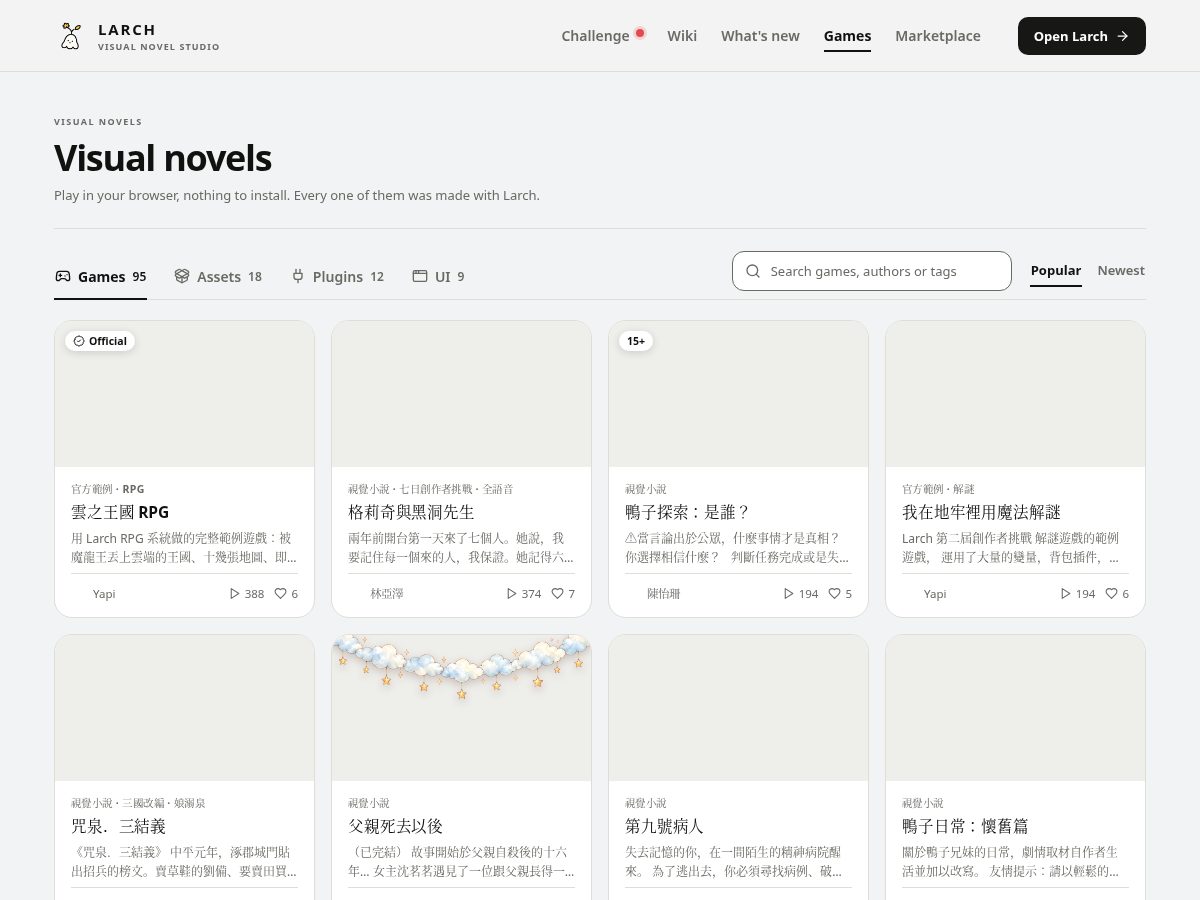The height and width of the screenshot is (900, 1200).
Task: Open Marketplace in the top navigation
Action: (x=938, y=36)
